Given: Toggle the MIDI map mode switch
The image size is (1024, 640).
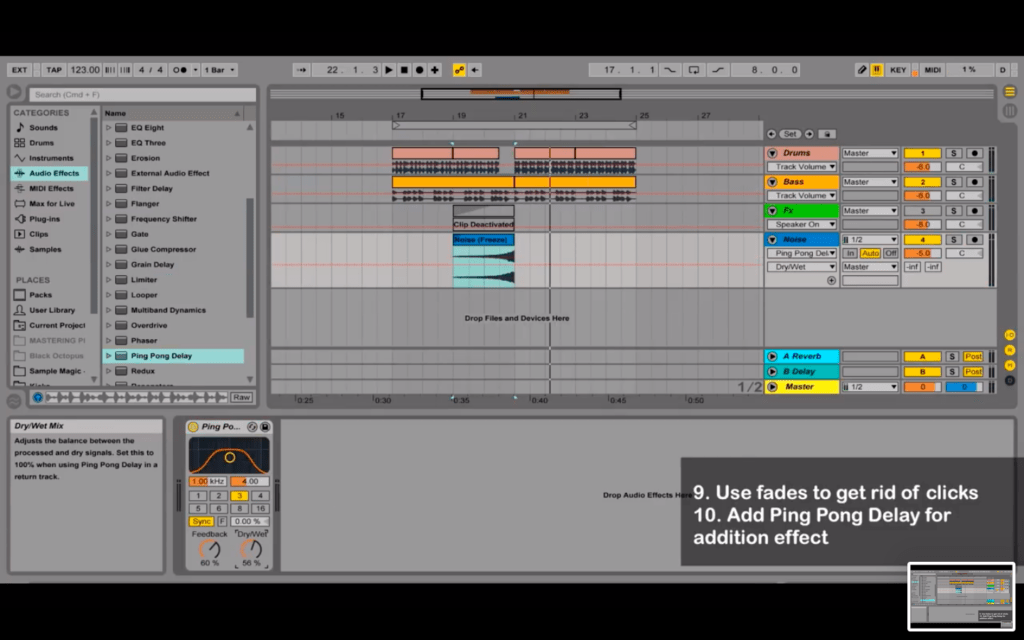Looking at the screenshot, I should tap(933, 70).
